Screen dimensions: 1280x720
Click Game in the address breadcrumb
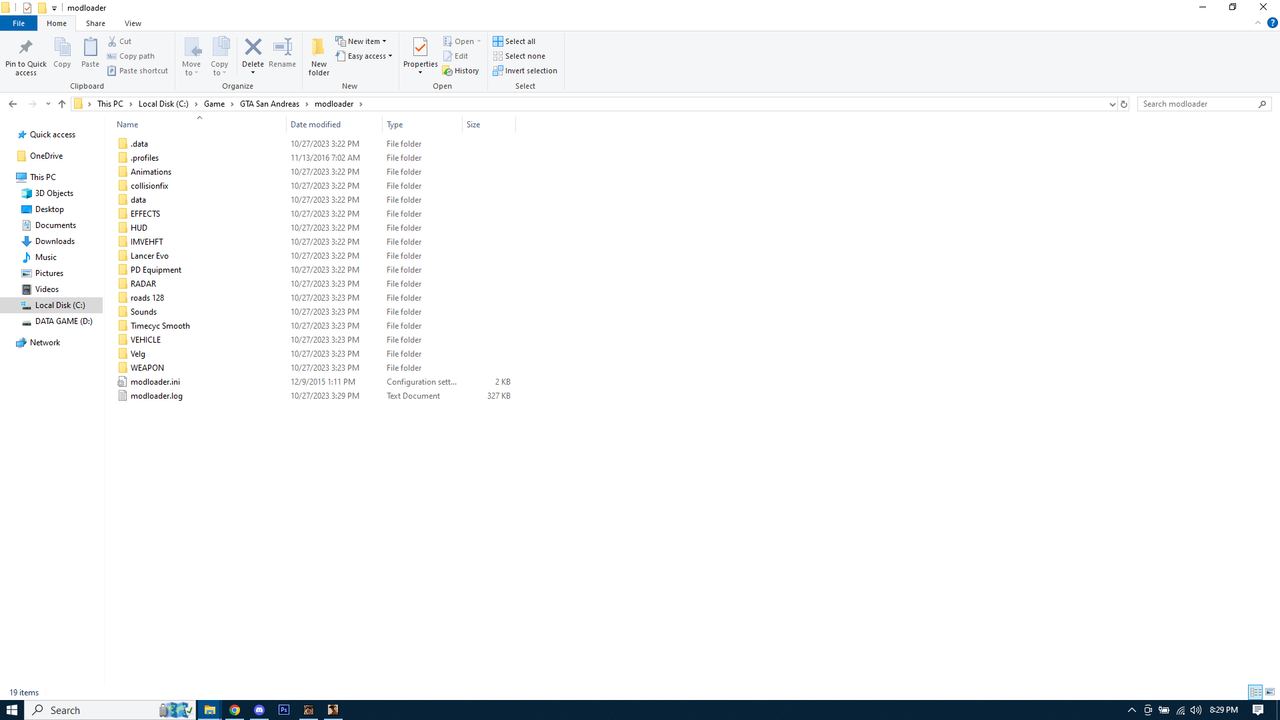point(214,104)
